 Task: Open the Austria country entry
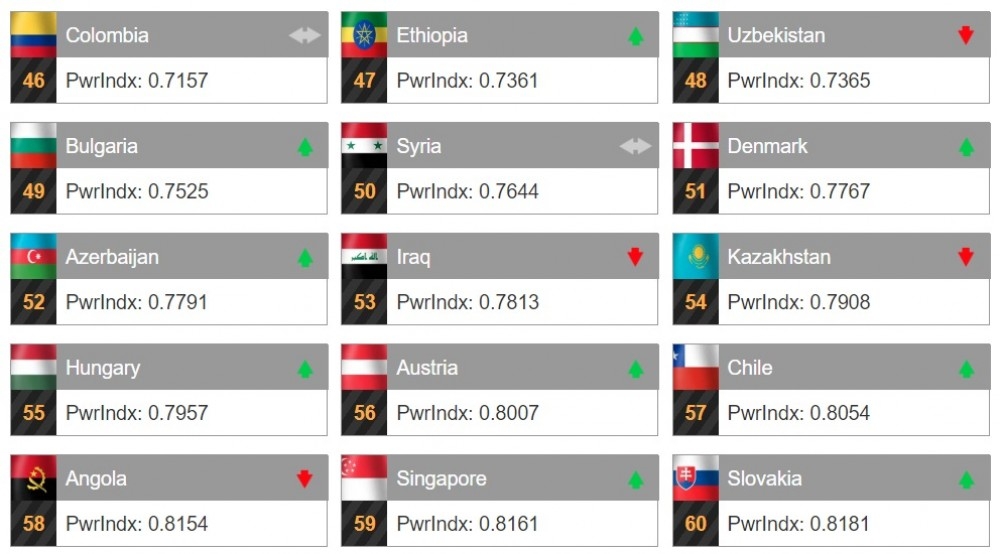[499, 390]
